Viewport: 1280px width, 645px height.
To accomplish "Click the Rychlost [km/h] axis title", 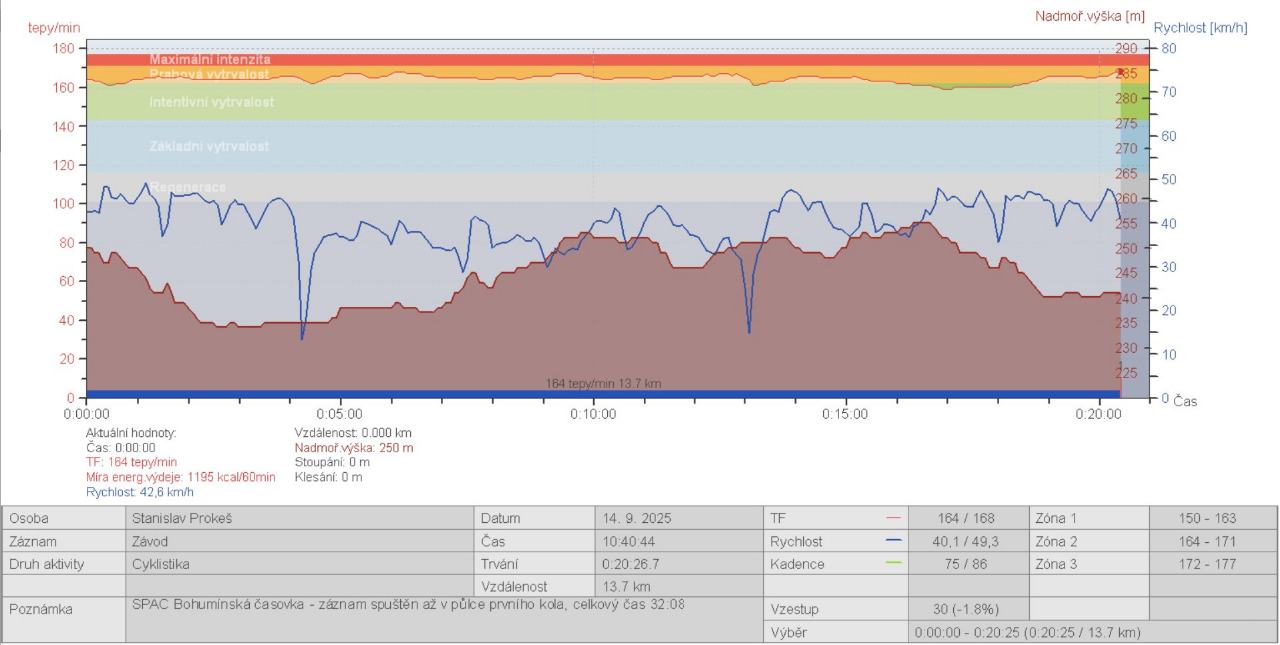I will pyautogui.click(x=1200, y=28).
